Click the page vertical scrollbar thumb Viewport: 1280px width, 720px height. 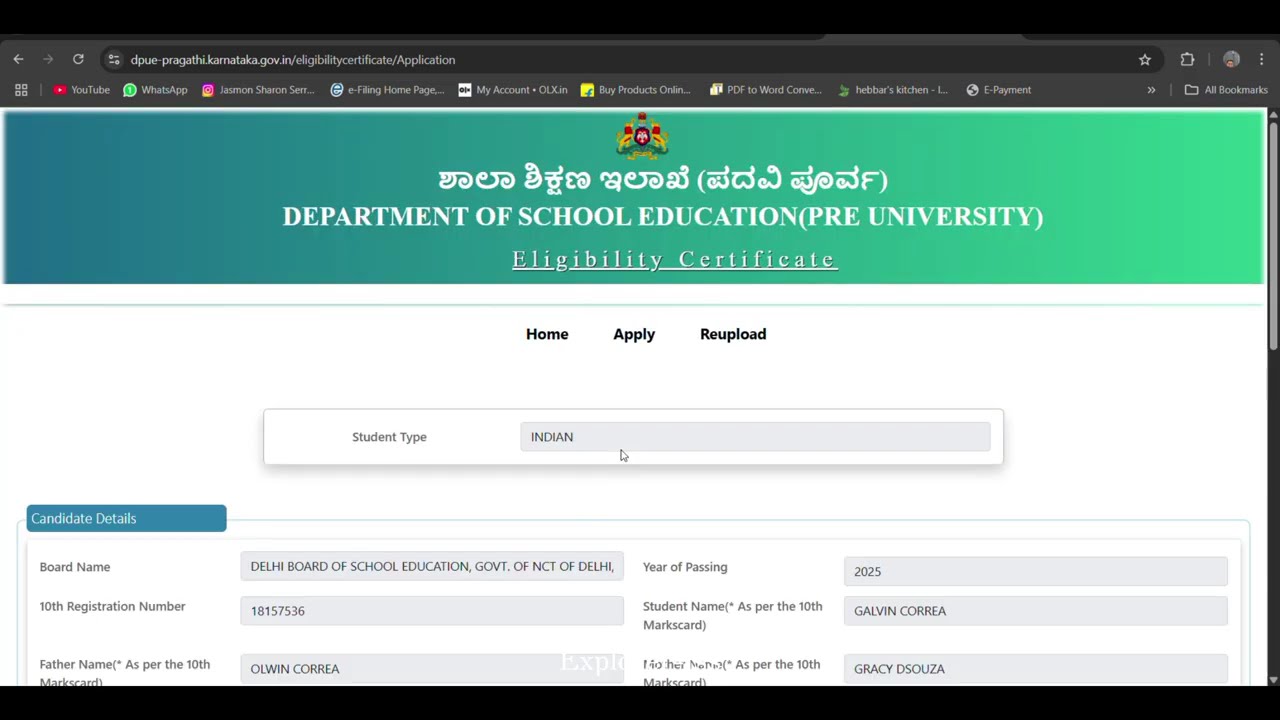[1273, 235]
